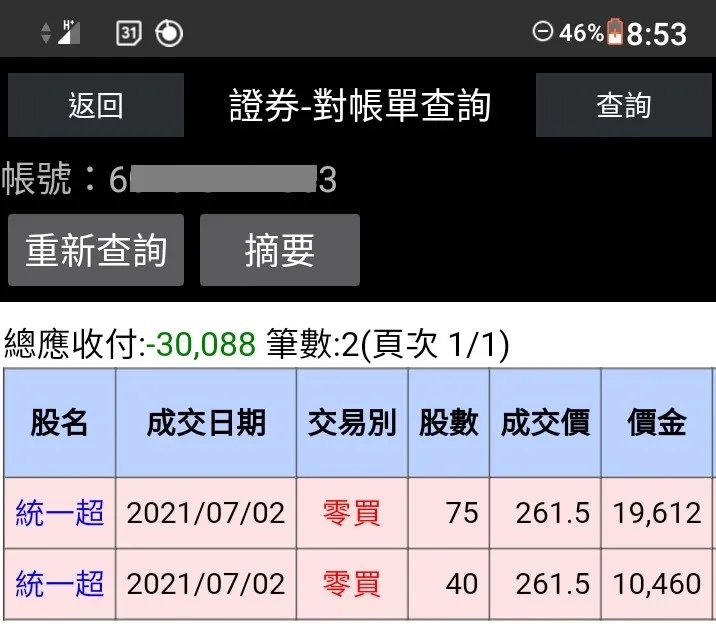
Task: Tap the 重新查詢 button
Action: [96, 250]
